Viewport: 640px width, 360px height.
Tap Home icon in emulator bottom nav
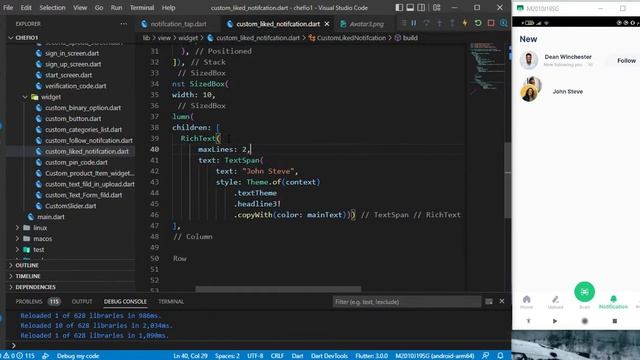tap(527, 302)
